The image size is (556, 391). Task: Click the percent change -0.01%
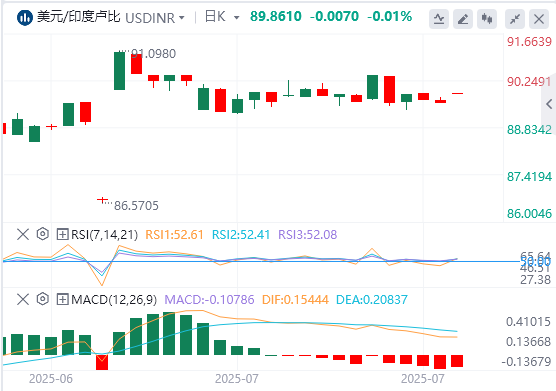[389, 16]
